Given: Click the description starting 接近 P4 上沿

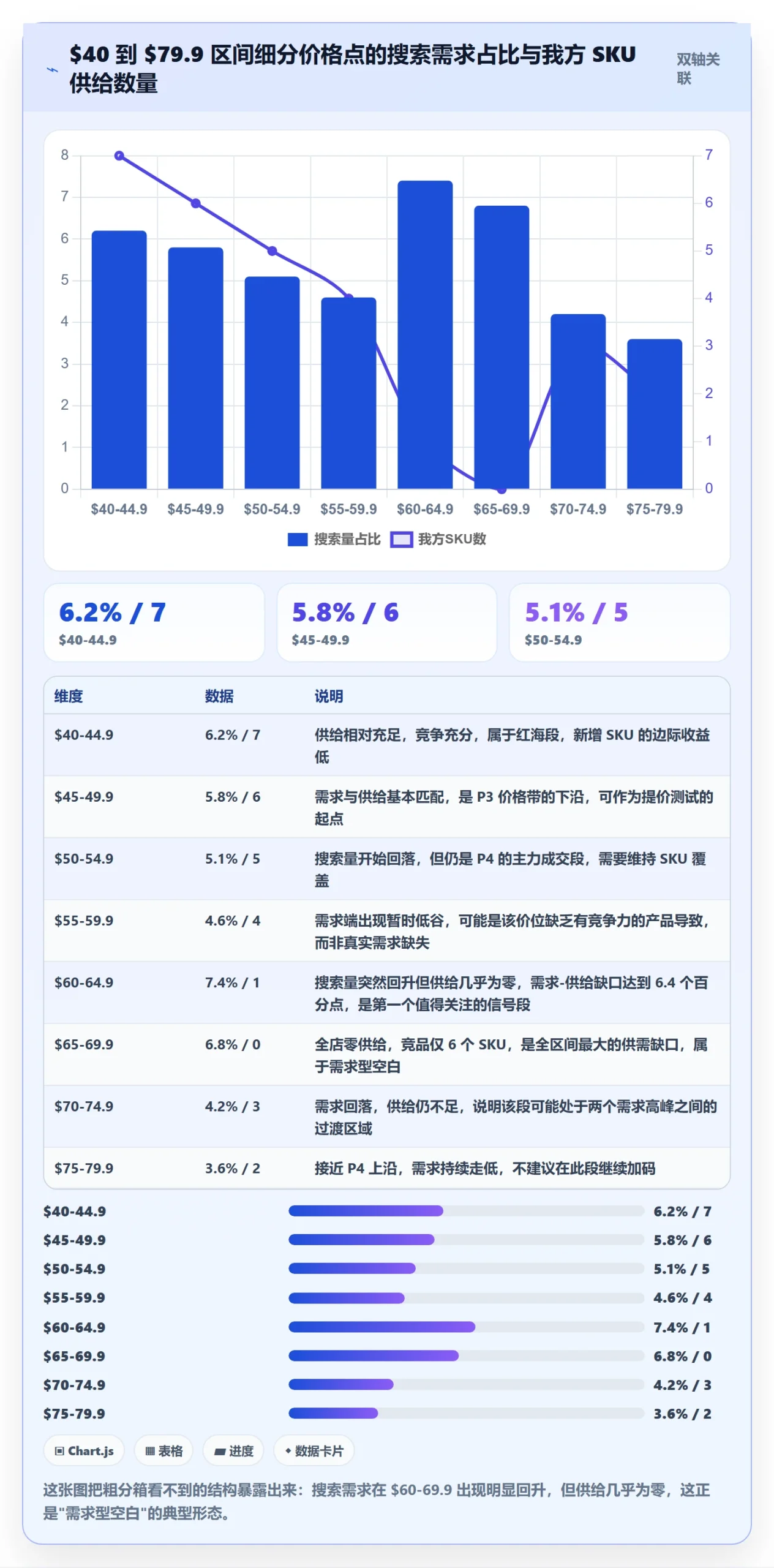Looking at the screenshot, I should [485, 1169].
